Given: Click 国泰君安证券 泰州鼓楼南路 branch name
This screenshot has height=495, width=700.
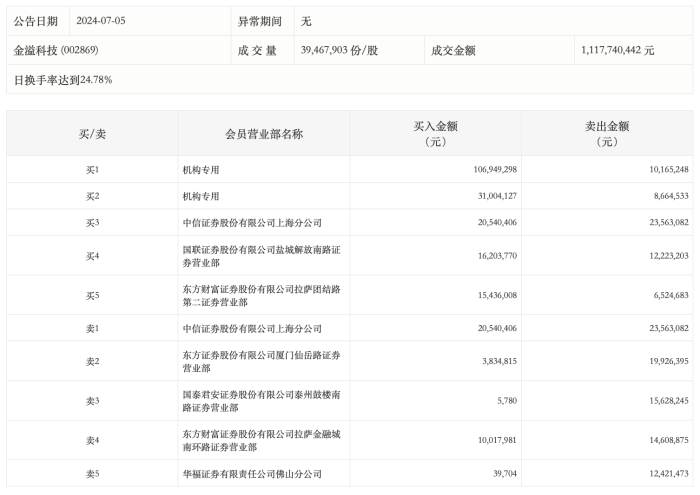Looking at the screenshot, I should (x=262, y=401).
